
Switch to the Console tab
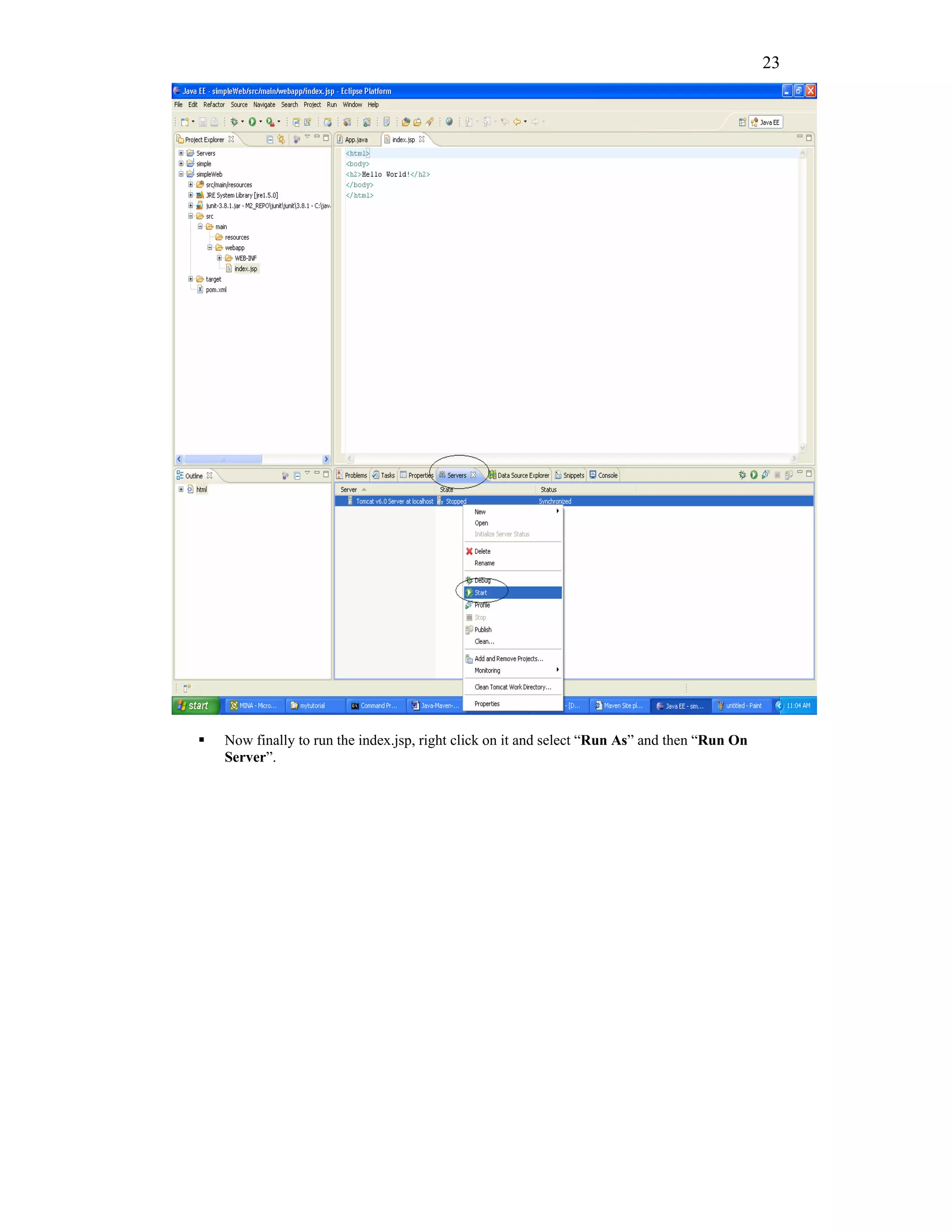point(603,476)
